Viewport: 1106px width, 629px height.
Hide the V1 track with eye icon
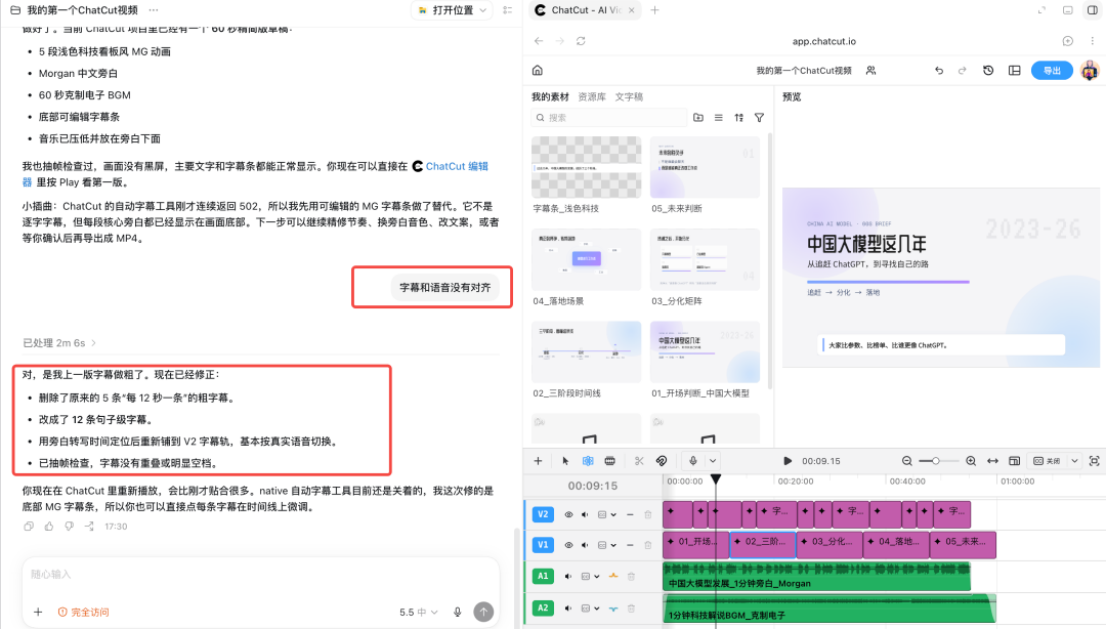pyautogui.click(x=569, y=545)
